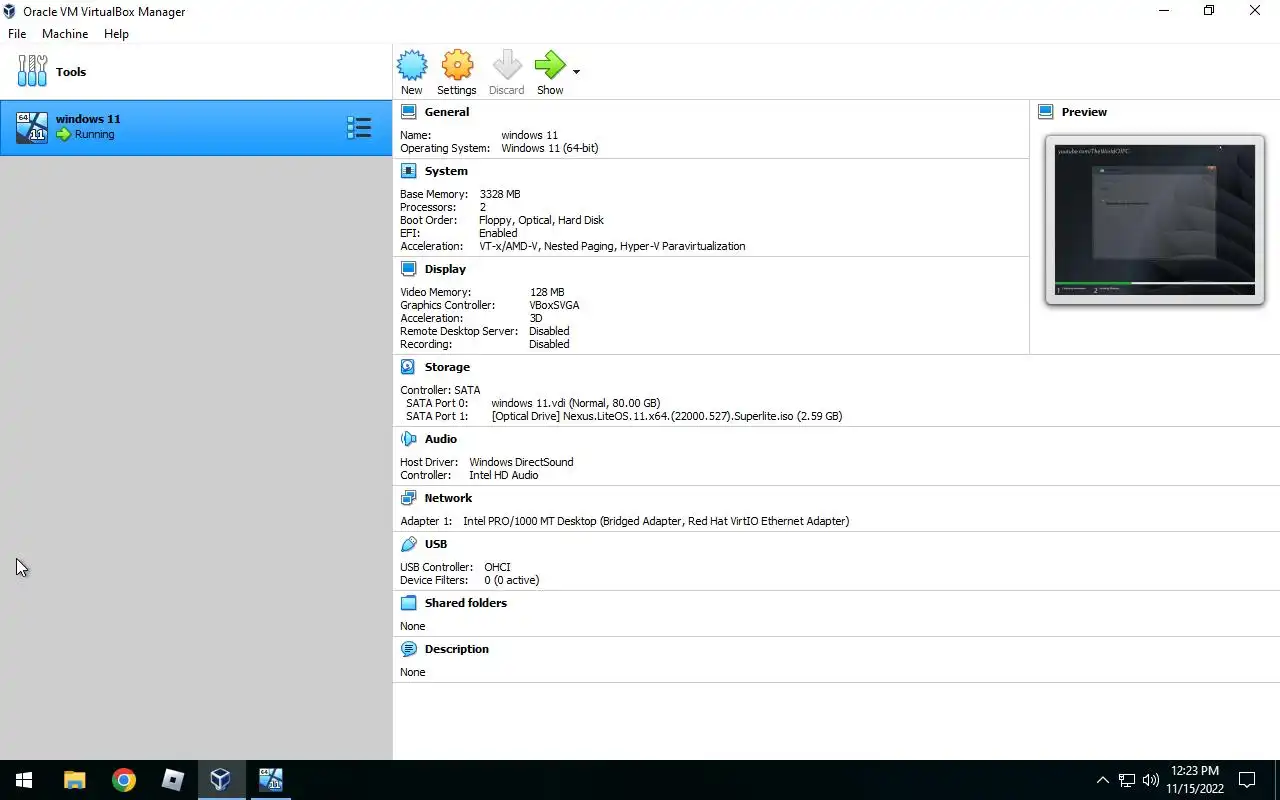Expand the Show button dropdown arrow
Screen dimensions: 1280x800
[576, 72]
